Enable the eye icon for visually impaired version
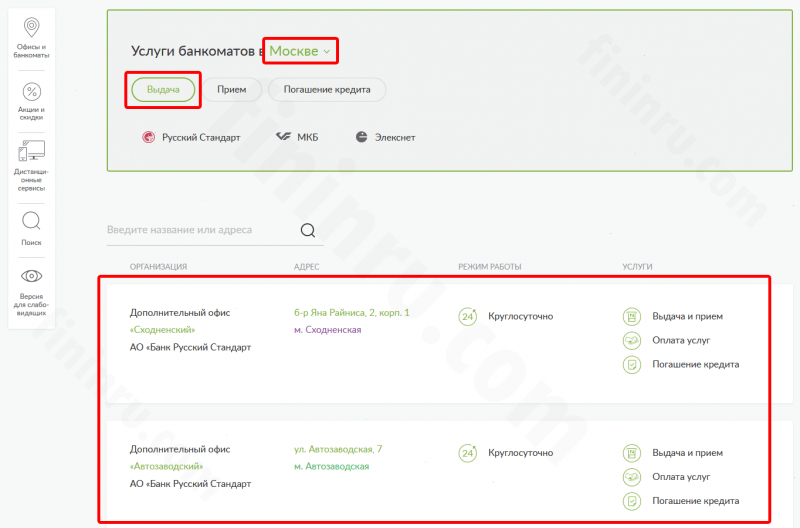The width and height of the screenshot is (800, 528). 31,276
